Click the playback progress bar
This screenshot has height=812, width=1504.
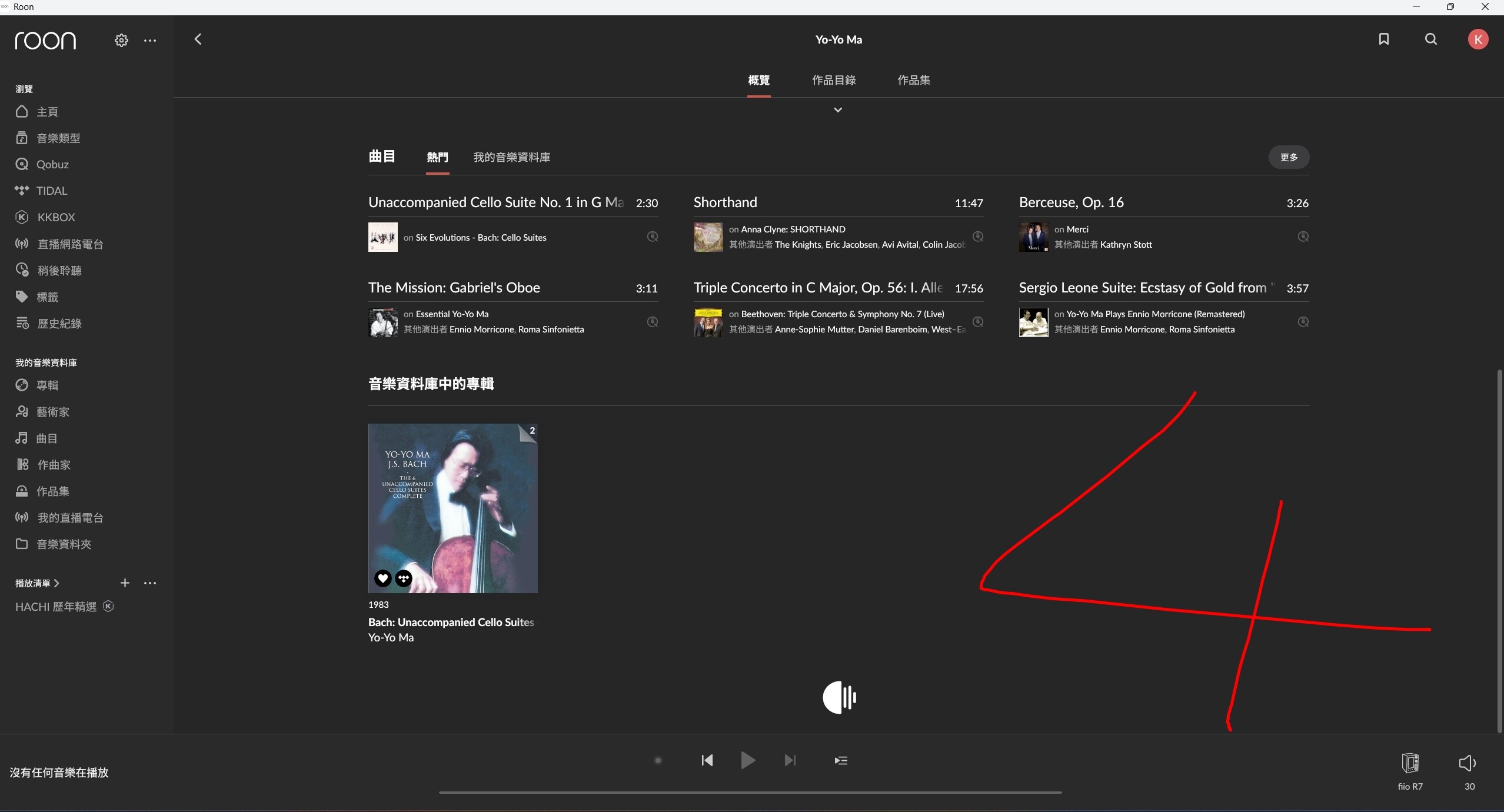750,793
